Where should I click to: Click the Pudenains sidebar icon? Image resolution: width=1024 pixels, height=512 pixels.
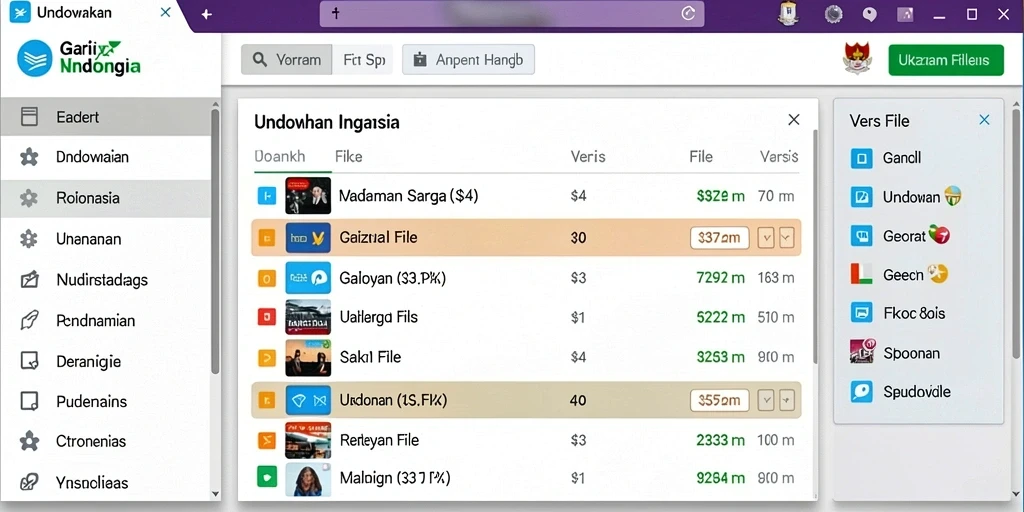pos(29,401)
